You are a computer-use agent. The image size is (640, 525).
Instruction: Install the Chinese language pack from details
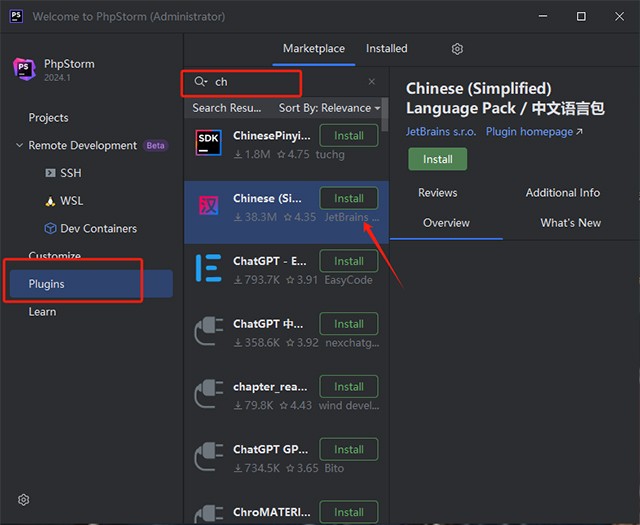(437, 159)
